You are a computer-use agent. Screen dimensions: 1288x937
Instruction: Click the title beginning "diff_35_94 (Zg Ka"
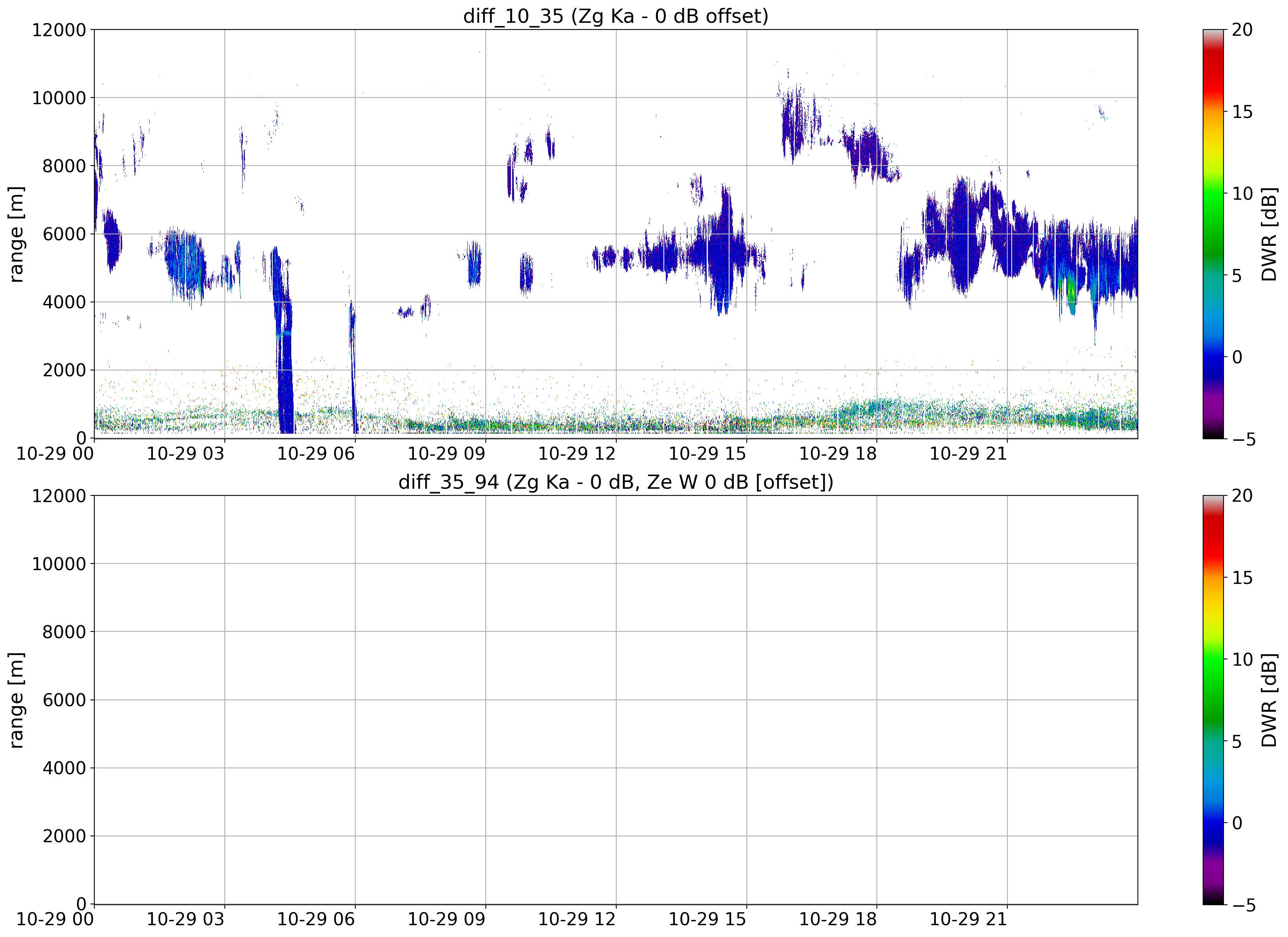[x=616, y=482]
